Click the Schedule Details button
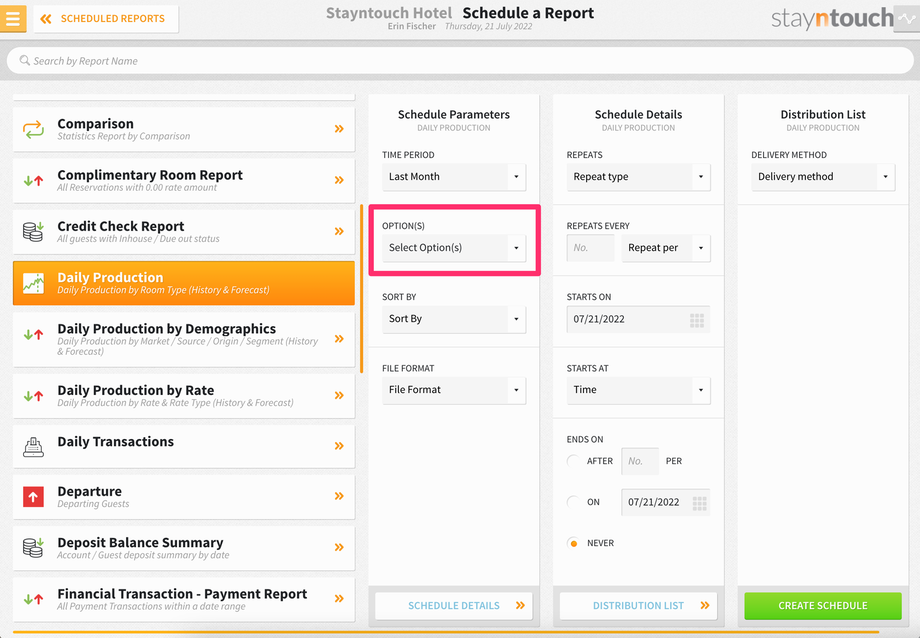 point(454,606)
